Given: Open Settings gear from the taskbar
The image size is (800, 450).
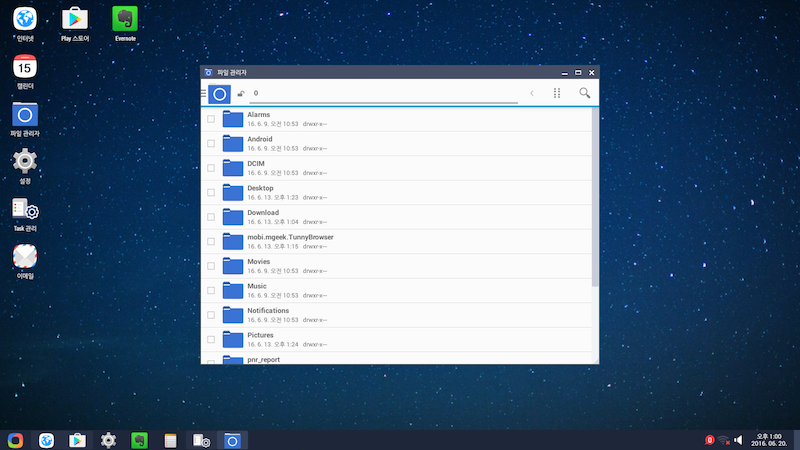Looking at the screenshot, I should click(108, 440).
